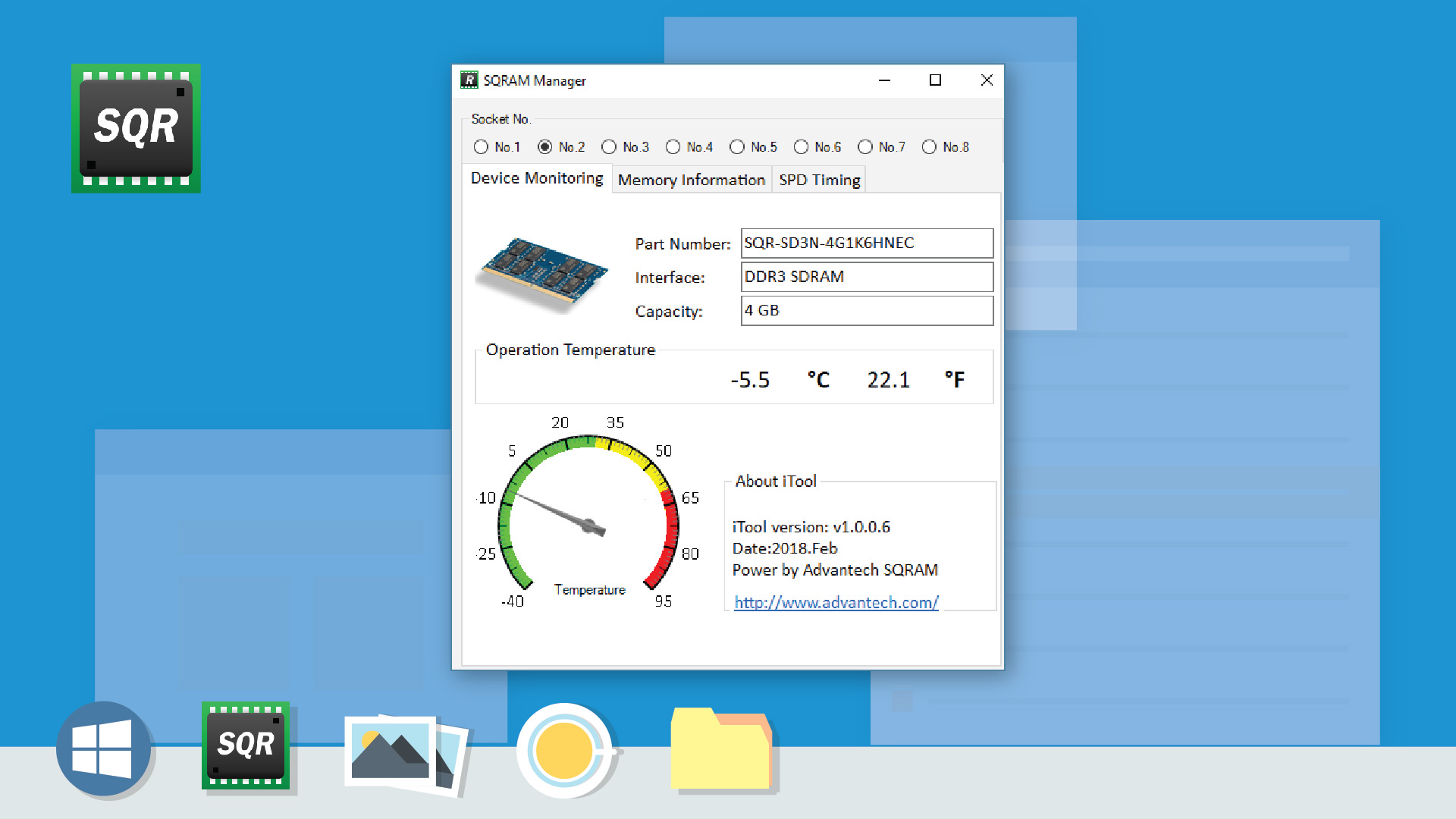Click the About iTool group label
This screenshot has height=819, width=1456.
click(x=776, y=482)
